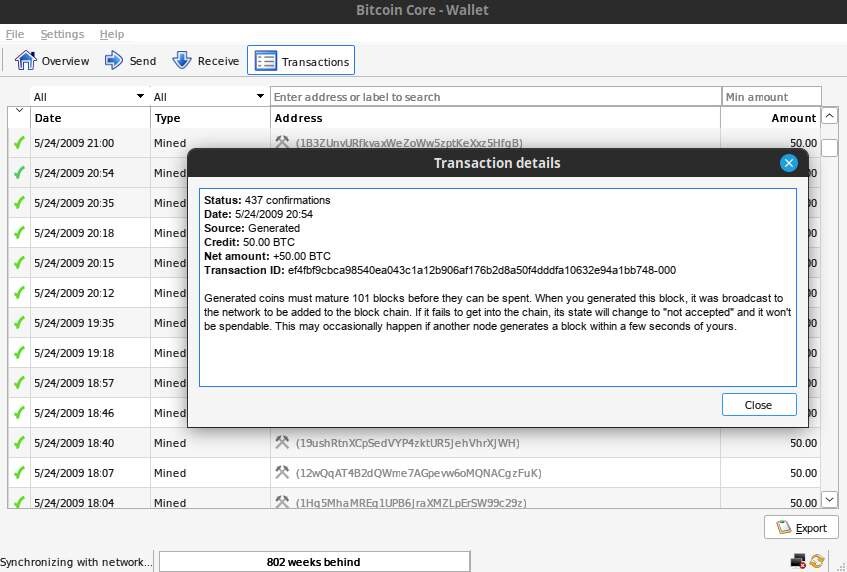Click the 50.00 amount in 18:40 row

tap(803, 443)
